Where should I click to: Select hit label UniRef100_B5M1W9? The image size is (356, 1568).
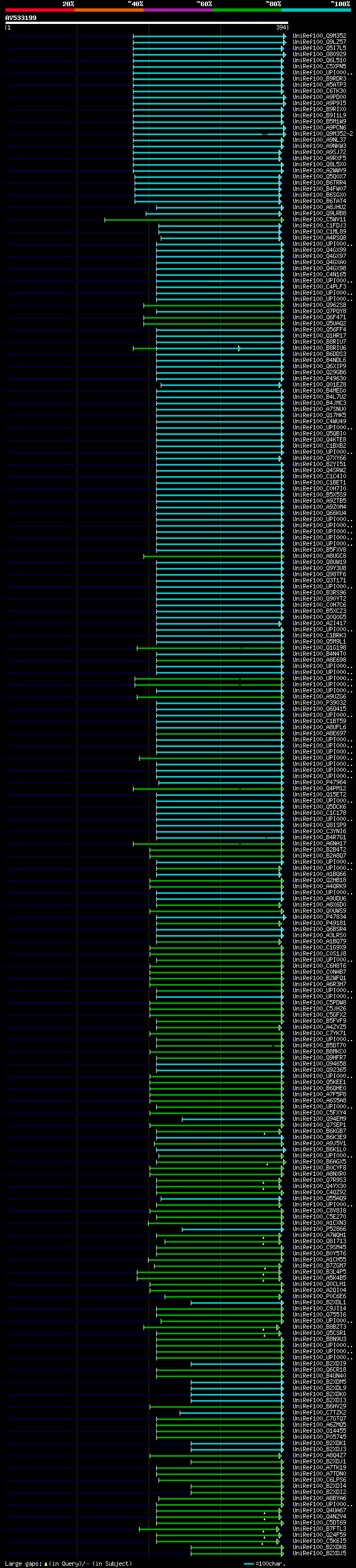point(319,121)
